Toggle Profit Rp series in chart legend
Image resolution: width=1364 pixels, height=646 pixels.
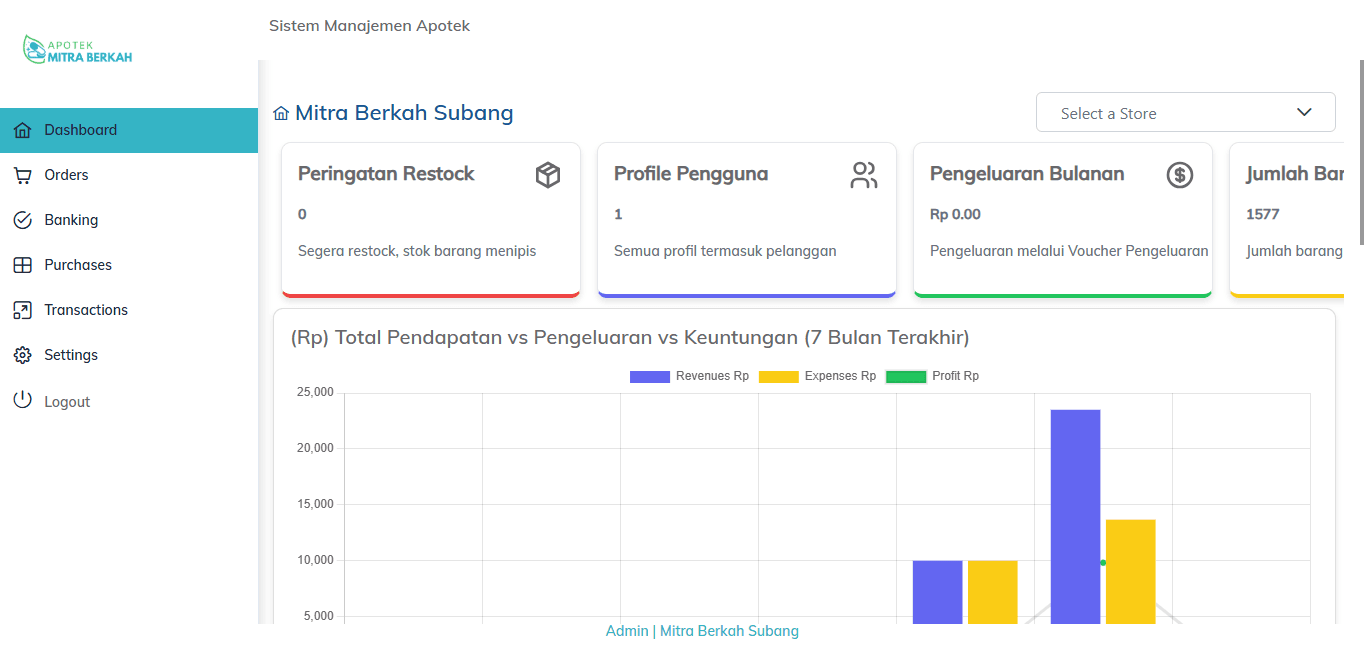tap(933, 376)
